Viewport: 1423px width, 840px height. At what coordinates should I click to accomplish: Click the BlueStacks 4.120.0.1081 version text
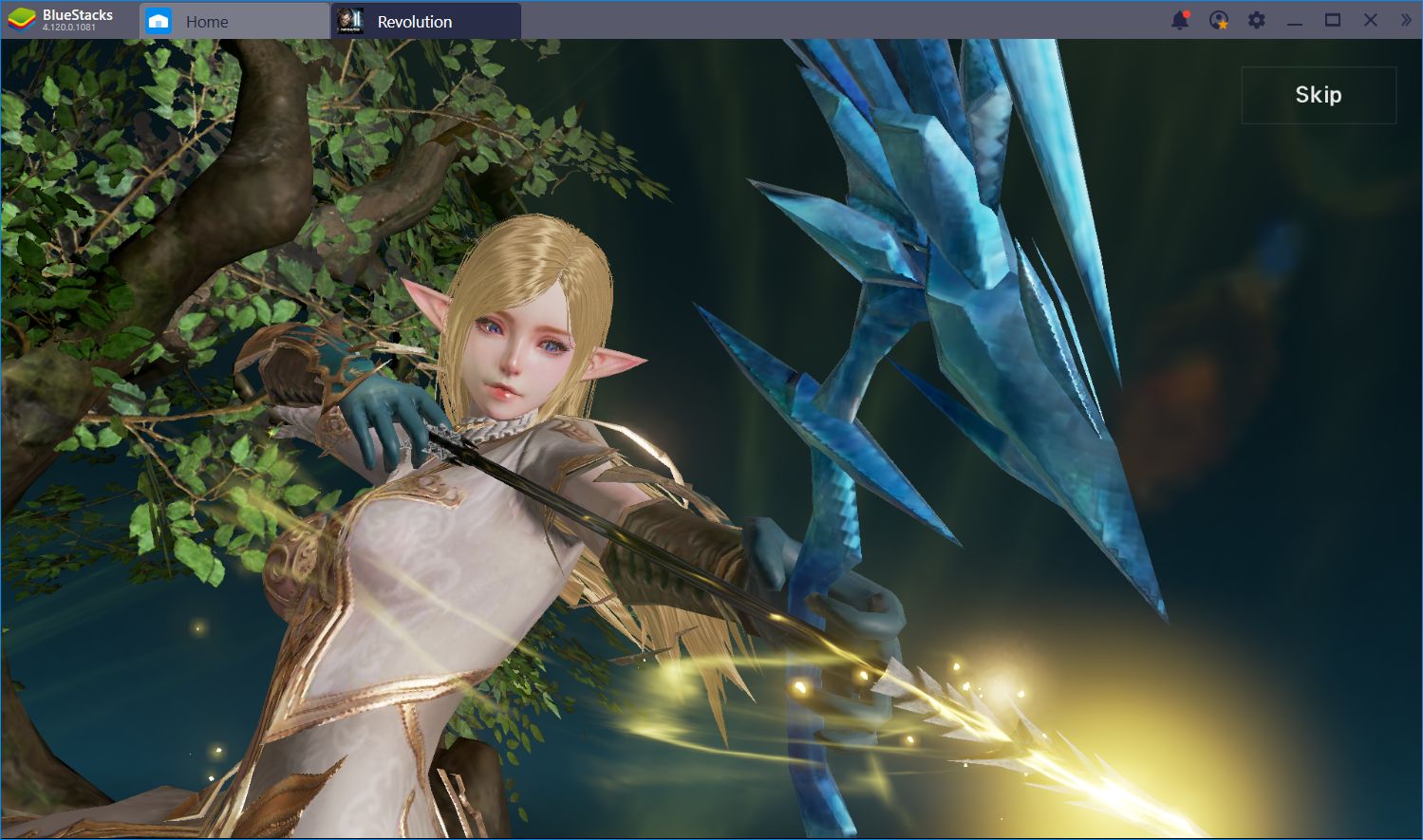(x=69, y=28)
